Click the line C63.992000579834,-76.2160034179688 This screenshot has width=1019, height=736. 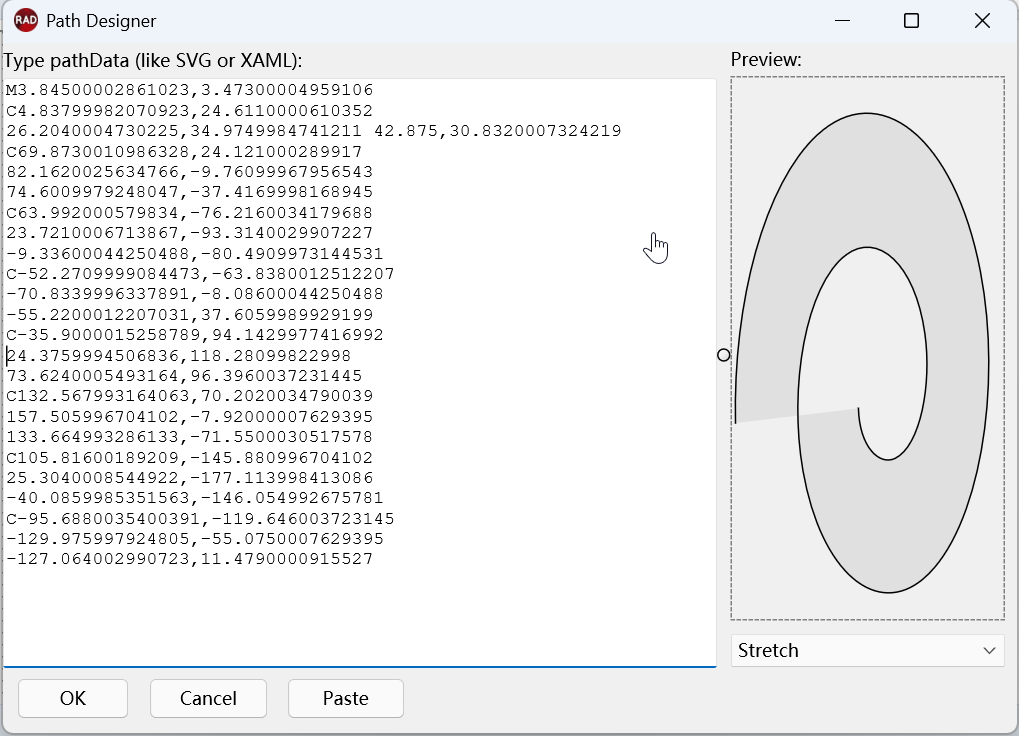pos(190,212)
